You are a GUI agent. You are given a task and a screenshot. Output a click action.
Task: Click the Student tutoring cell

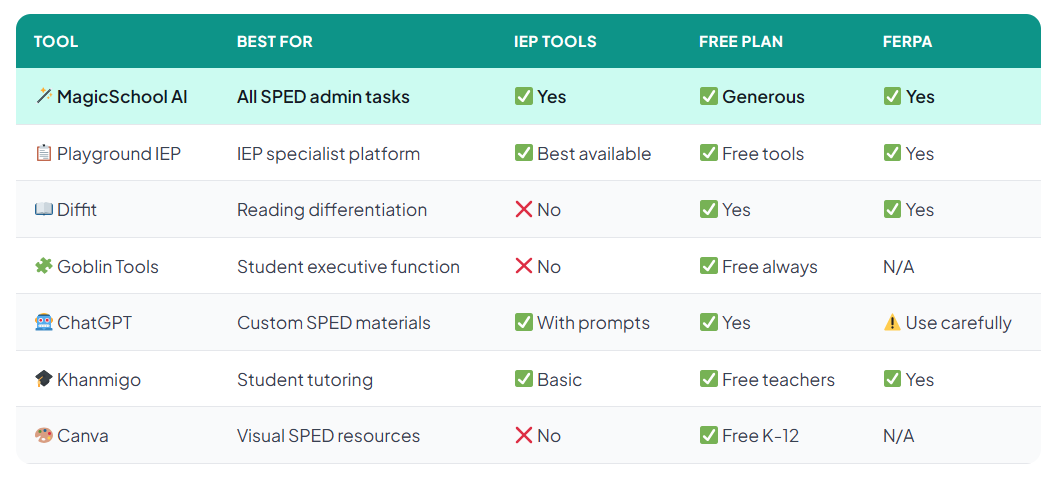305,380
